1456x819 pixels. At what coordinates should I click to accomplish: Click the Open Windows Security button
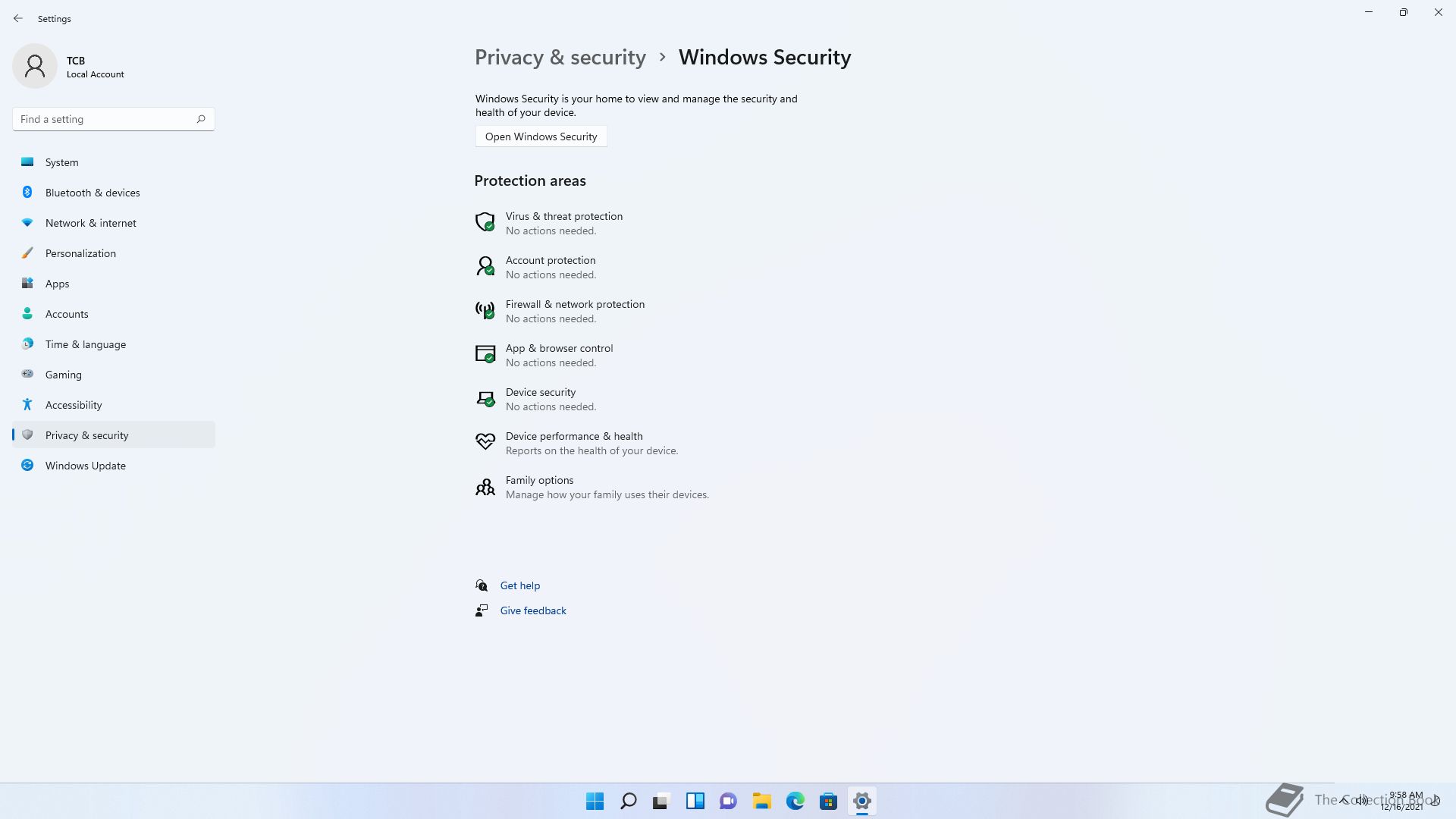tap(541, 136)
